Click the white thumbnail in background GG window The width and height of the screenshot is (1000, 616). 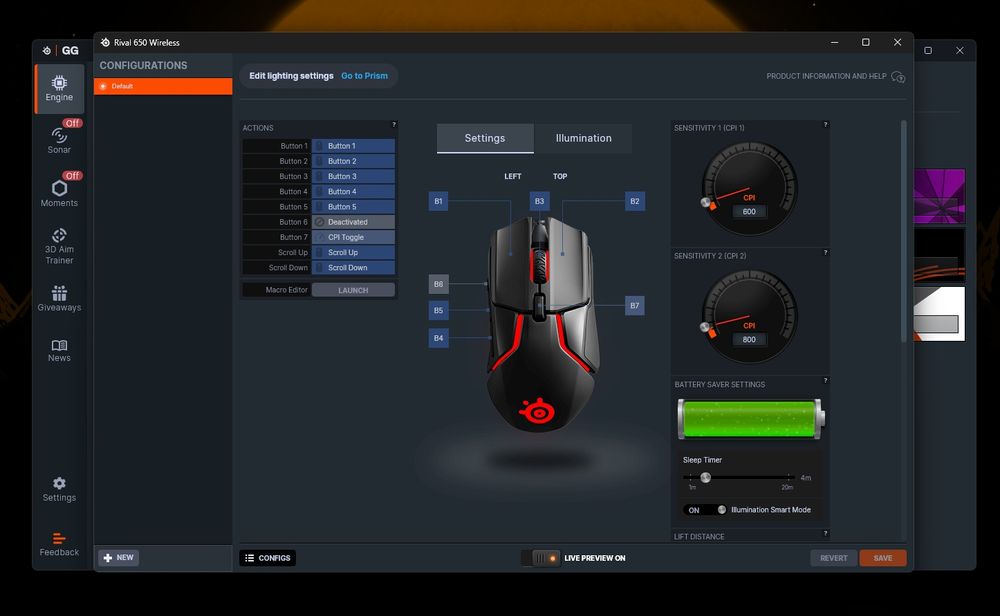(939, 314)
